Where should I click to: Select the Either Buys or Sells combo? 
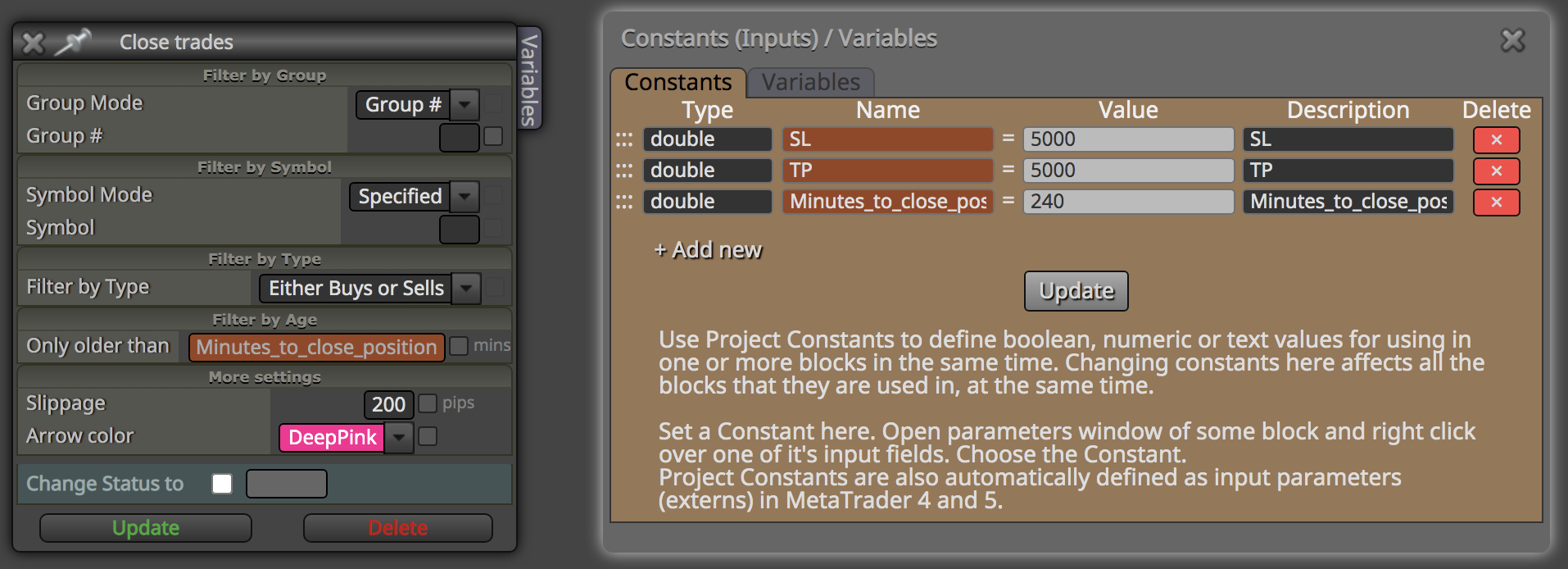pos(356,289)
